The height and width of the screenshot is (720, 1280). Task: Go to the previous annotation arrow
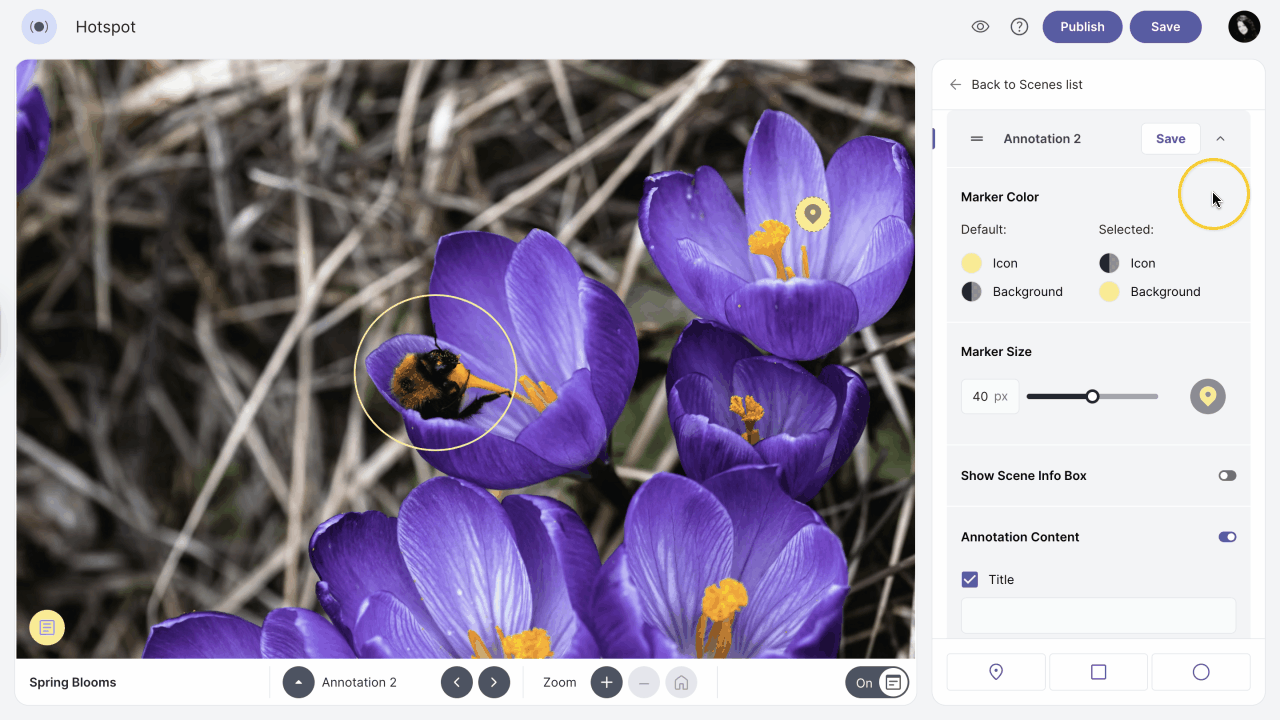457,683
